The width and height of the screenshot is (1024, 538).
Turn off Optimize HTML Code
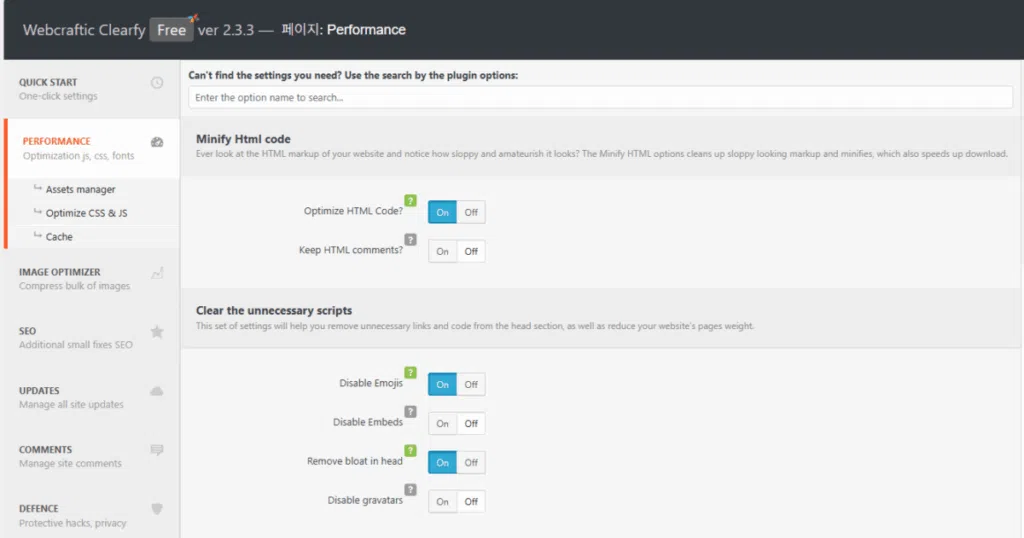pyautogui.click(x=471, y=212)
